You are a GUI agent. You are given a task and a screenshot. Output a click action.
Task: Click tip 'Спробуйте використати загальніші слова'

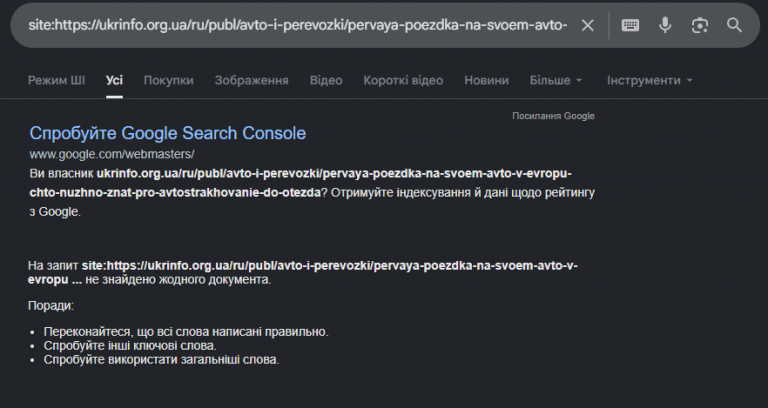point(161,360)
